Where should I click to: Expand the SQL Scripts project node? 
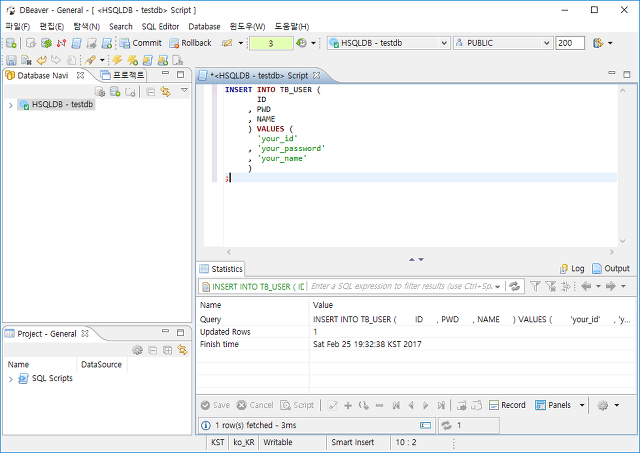tap(11, 379)
